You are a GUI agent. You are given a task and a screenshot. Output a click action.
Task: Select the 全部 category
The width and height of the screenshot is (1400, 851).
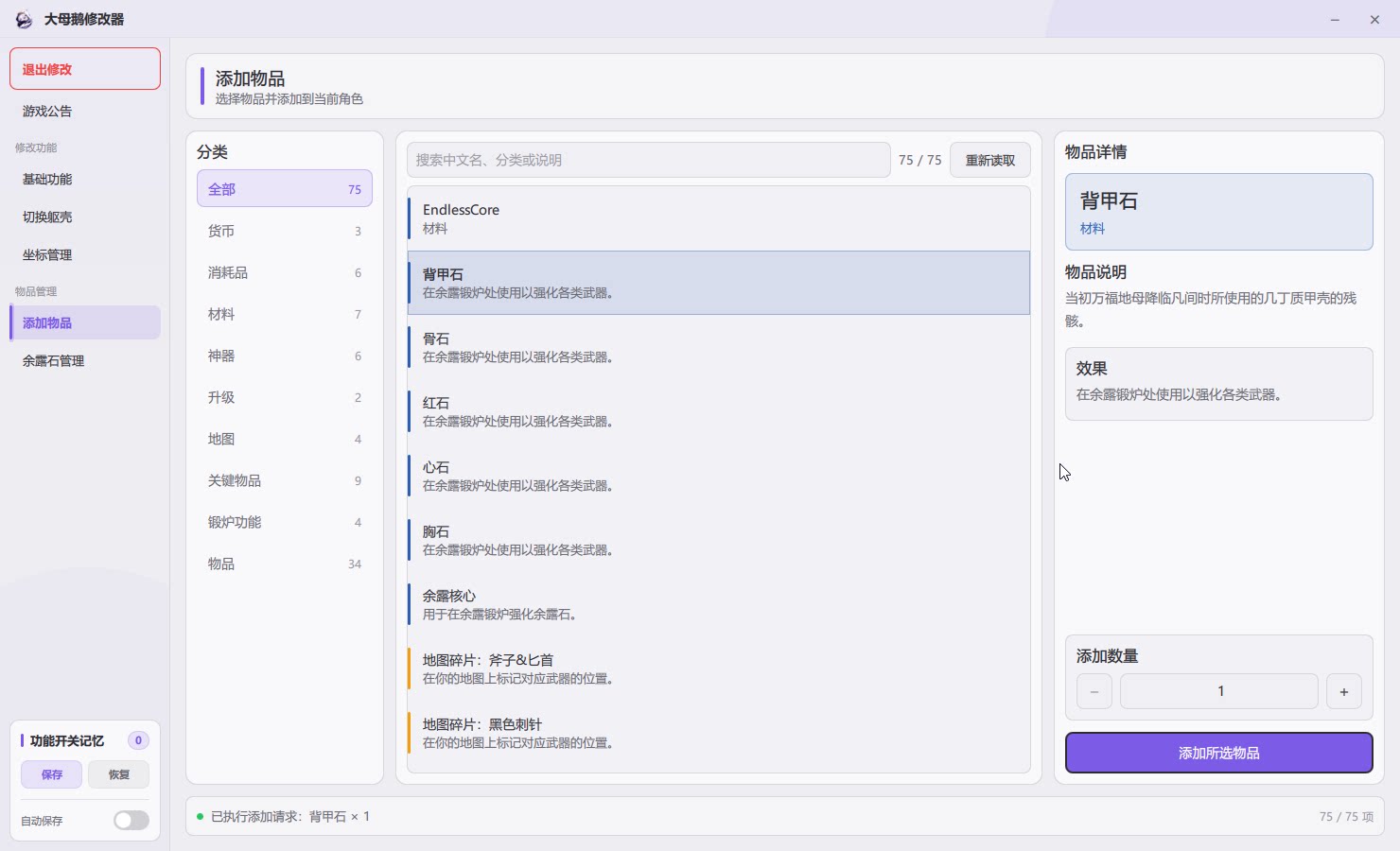(285, 188)
